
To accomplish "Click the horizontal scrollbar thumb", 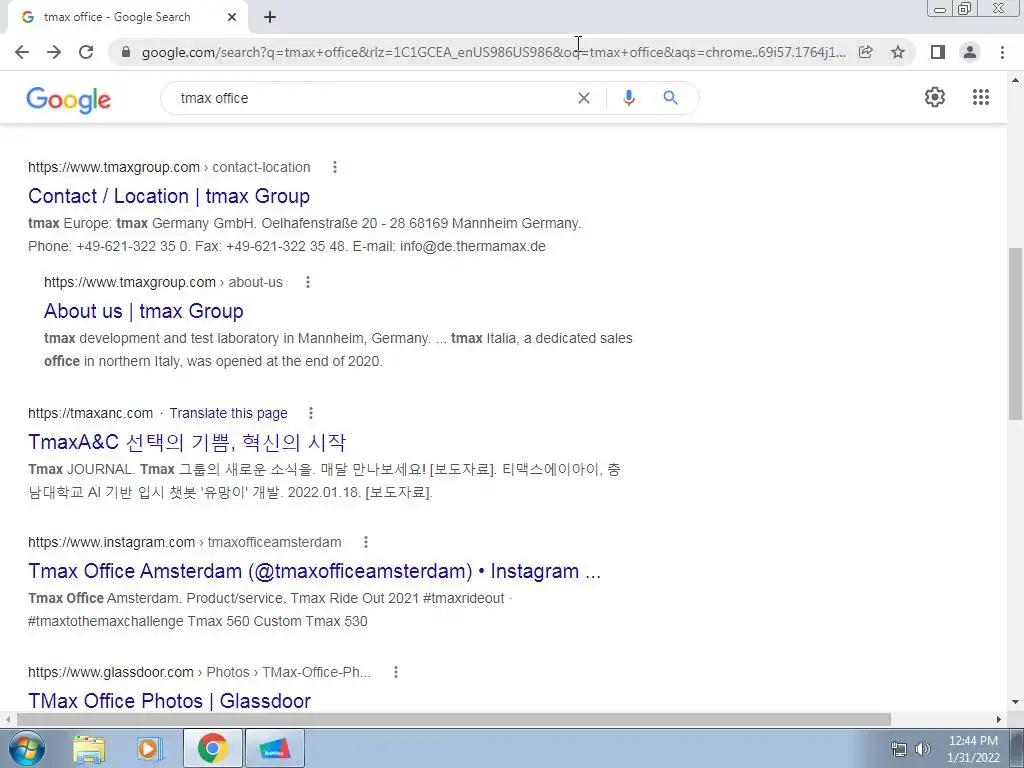I will click(x=454, y=719).
